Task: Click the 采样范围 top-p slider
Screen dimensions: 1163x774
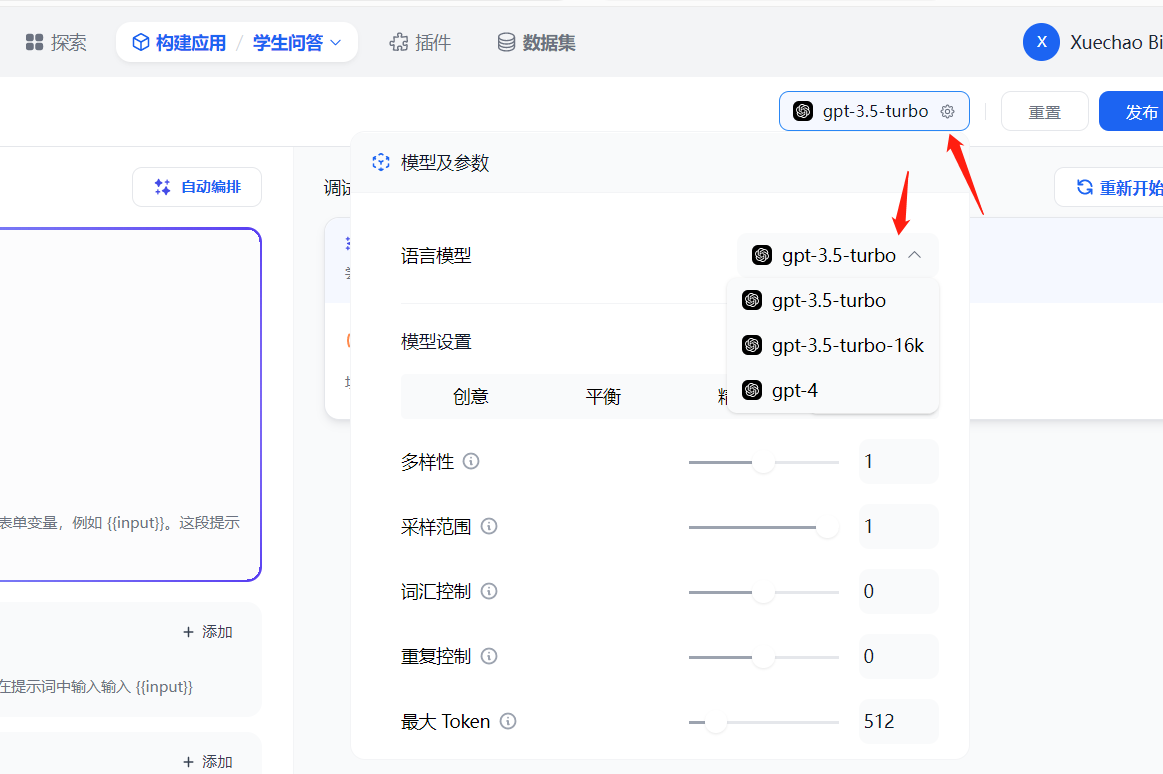Action: [x=764, y=527]
